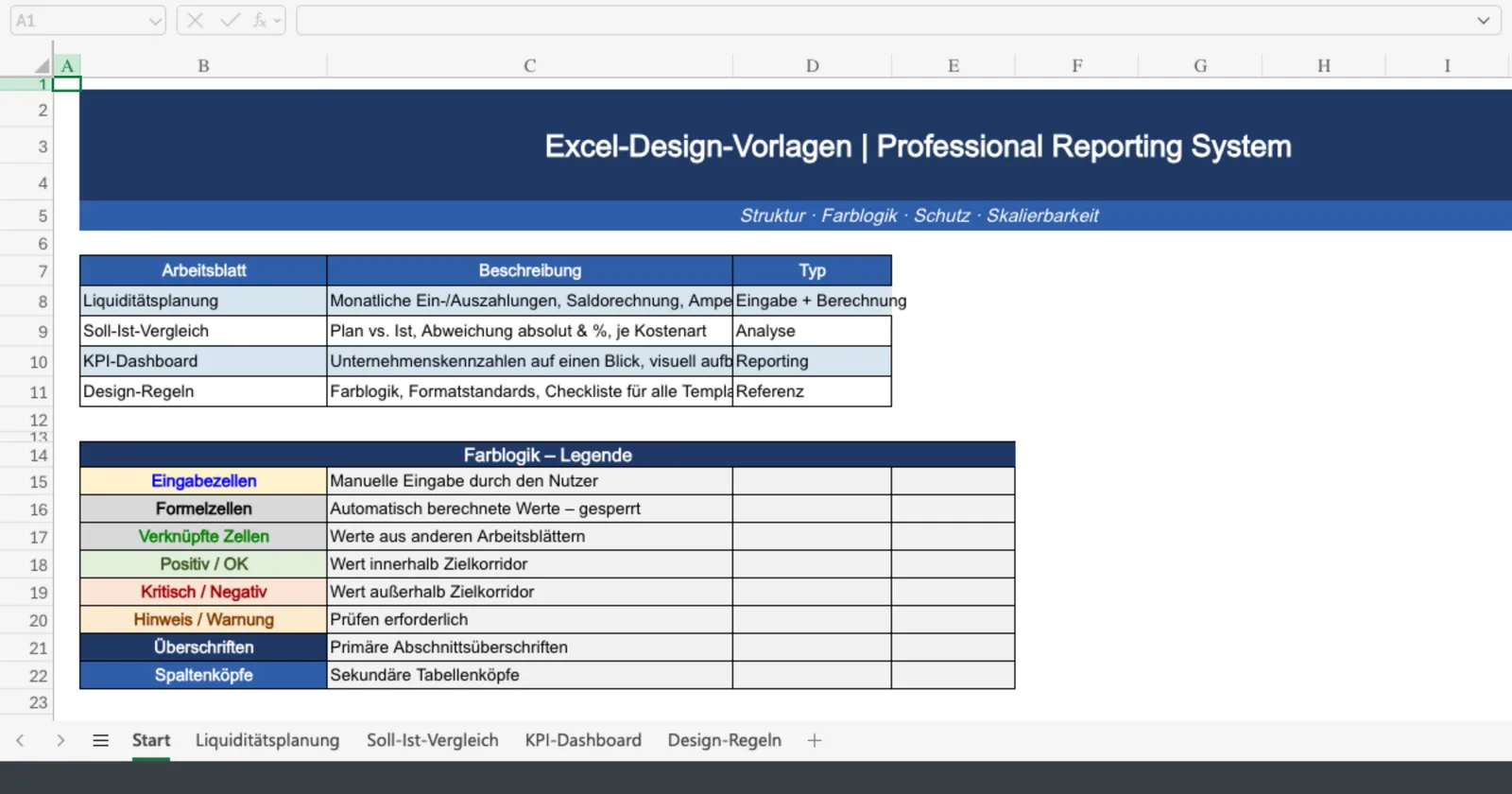
Task: Select column E header
Action: tap(954, 65)
